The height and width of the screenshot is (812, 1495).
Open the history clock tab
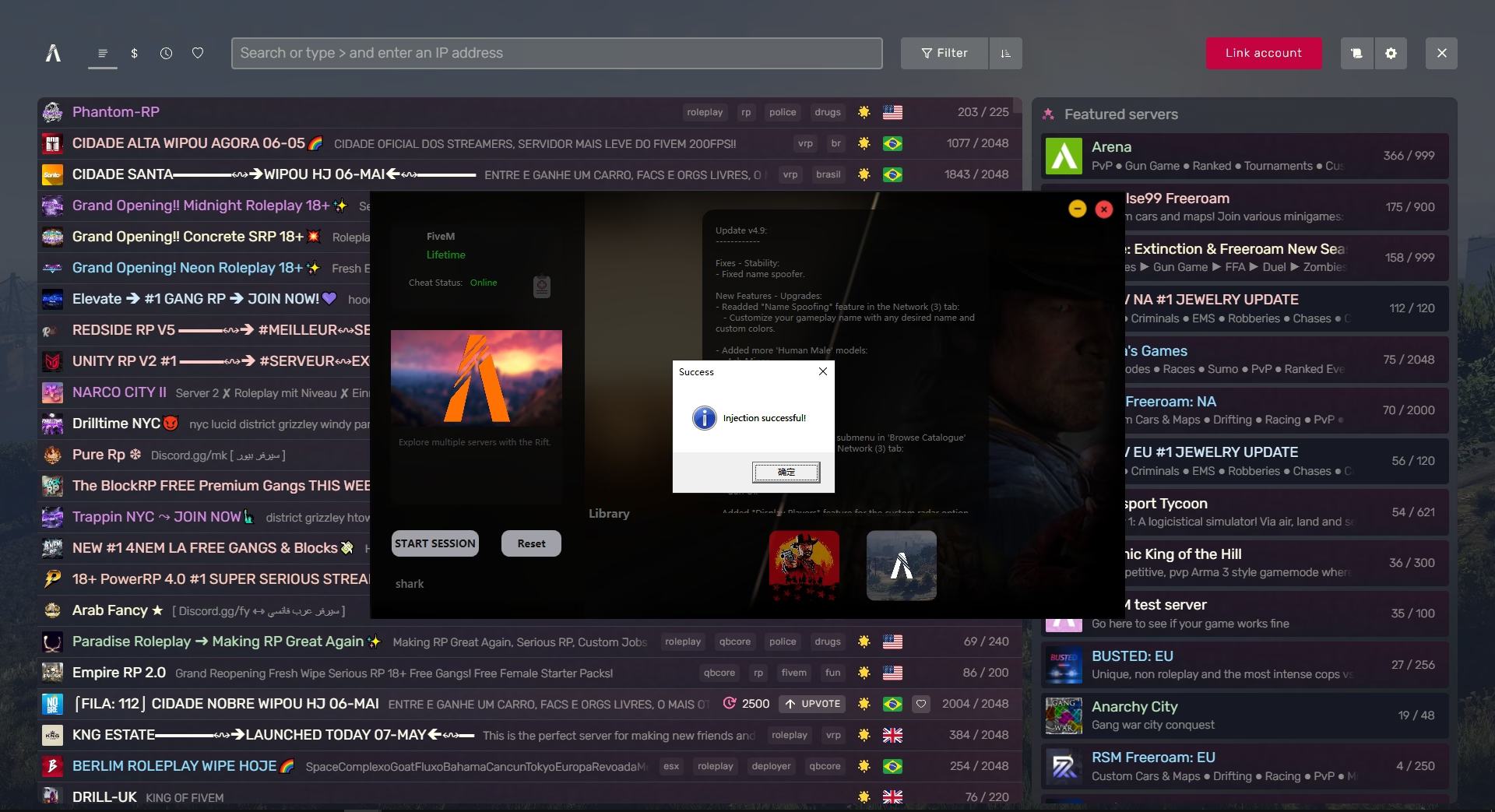[166, 53]
